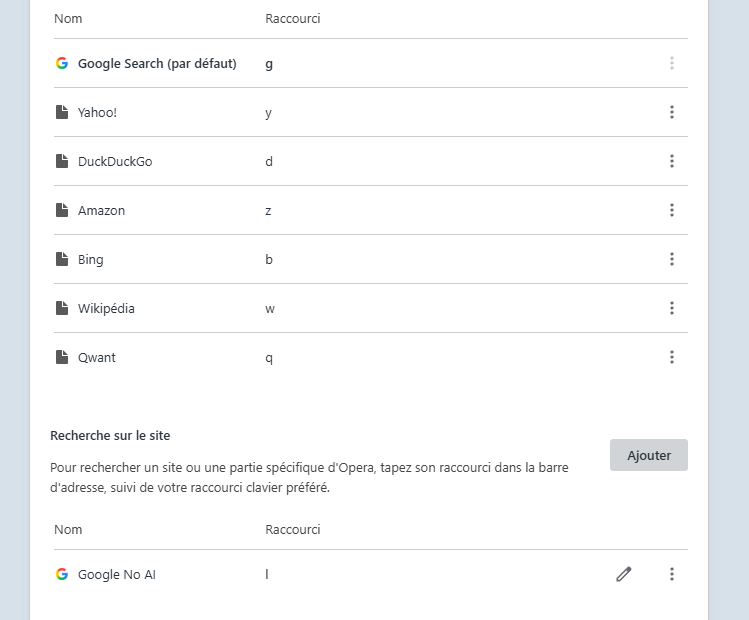
Task: Select the Yahoo! engine name
Action: 97,113
